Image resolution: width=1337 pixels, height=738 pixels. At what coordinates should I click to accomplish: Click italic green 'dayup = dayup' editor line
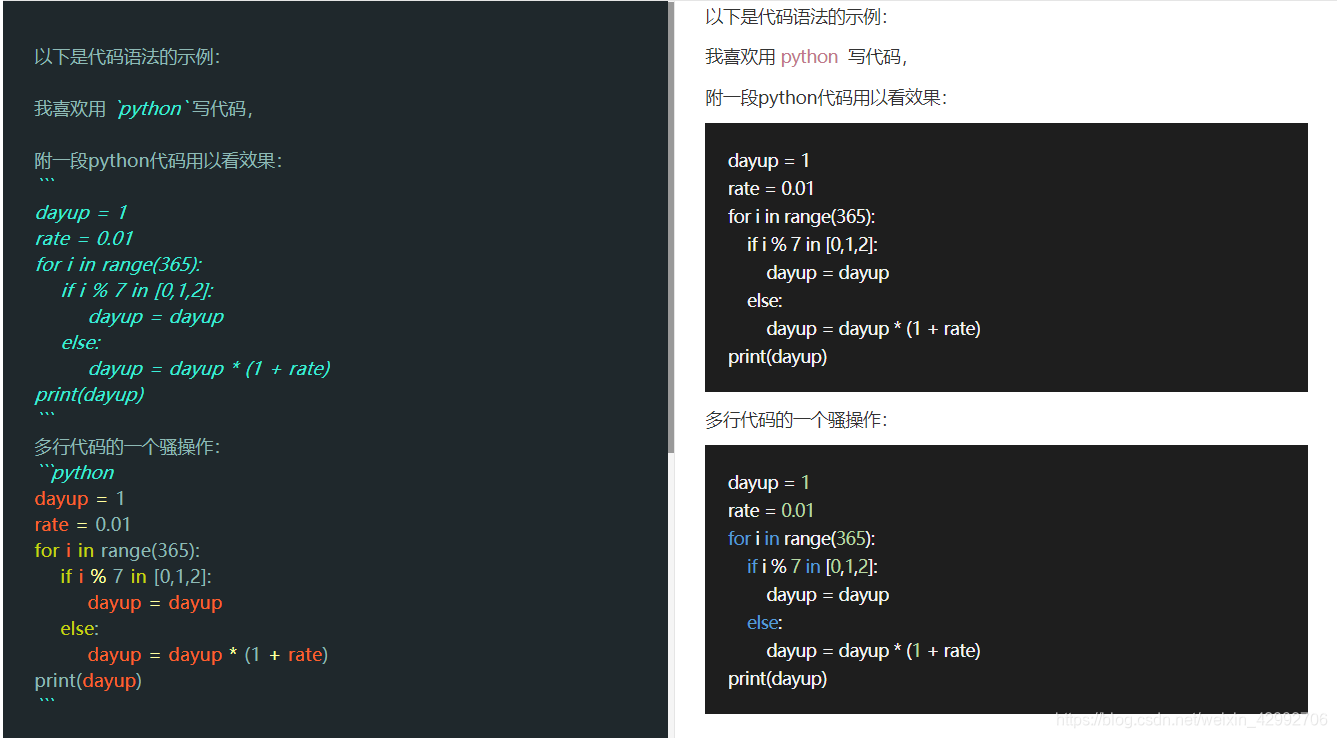(x=156, y=317)
